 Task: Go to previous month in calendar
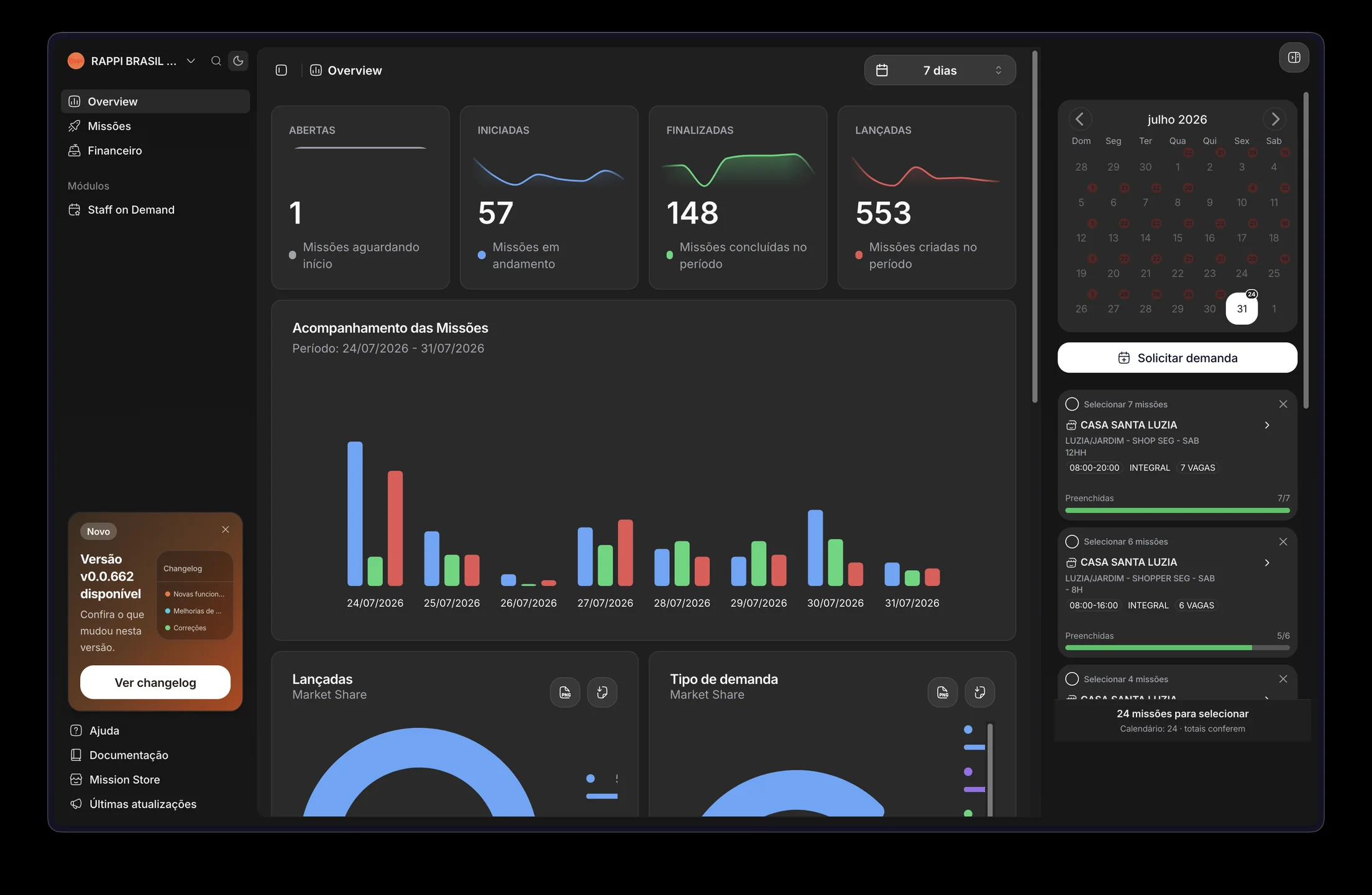click(1080, 119)
